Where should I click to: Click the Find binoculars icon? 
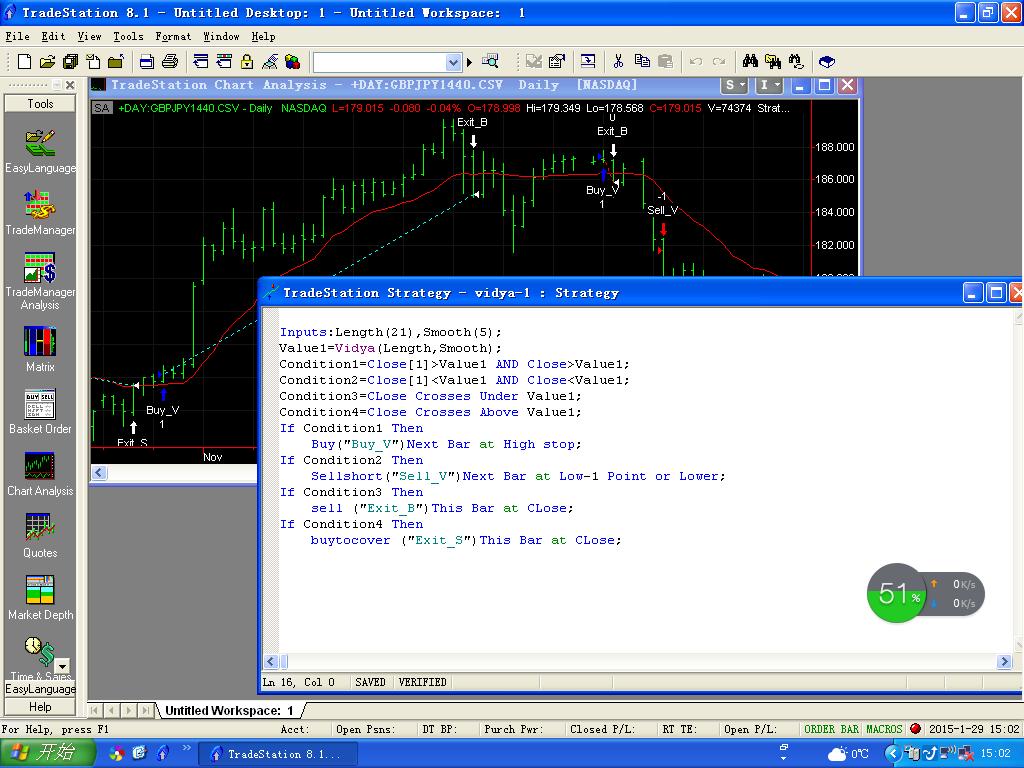point(750,61)
